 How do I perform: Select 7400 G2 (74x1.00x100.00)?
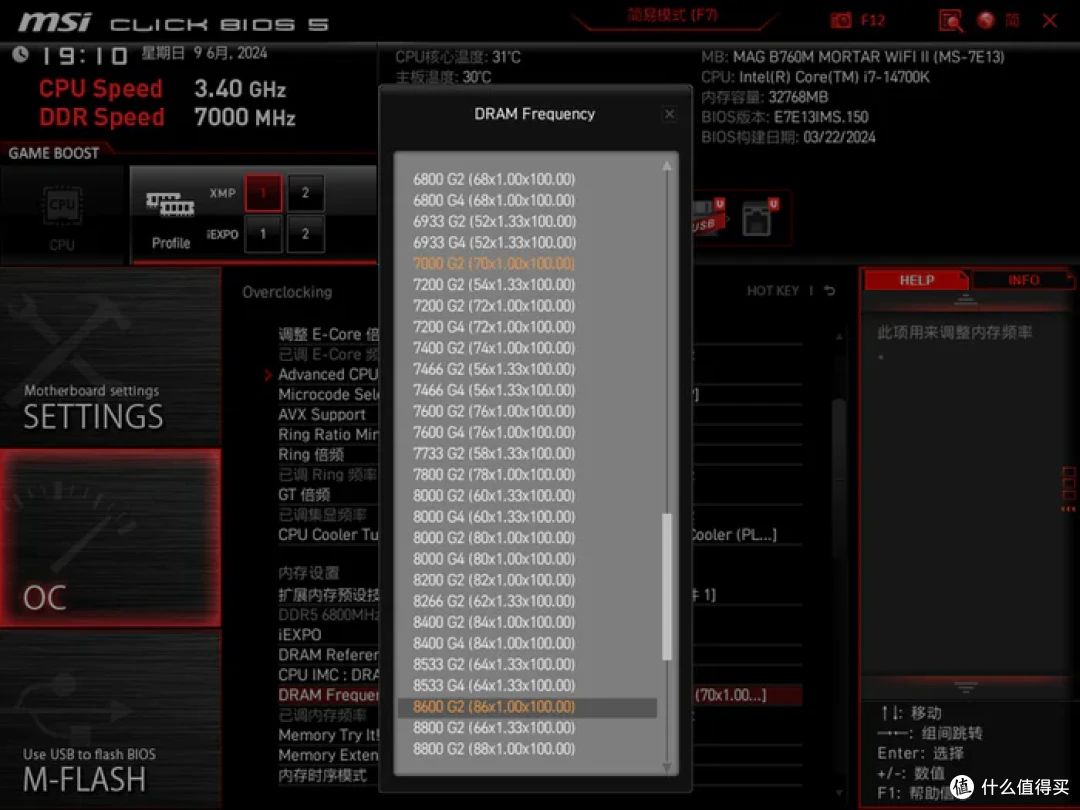[x=493, y=348]
